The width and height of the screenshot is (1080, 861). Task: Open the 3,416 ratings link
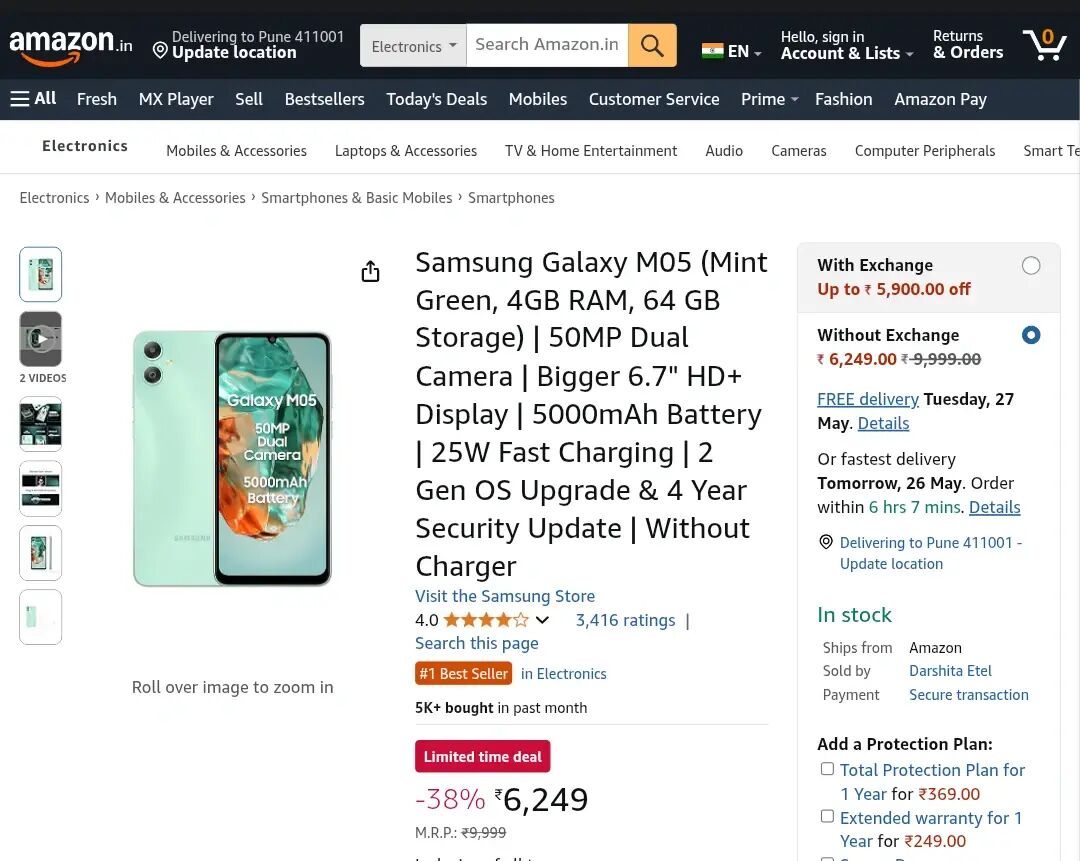[x=625, y=620]
